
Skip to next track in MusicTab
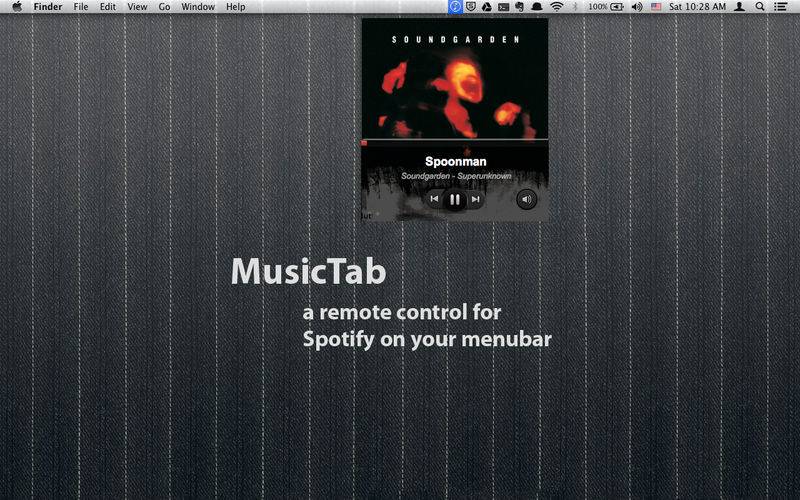click(x=476, y=199)
